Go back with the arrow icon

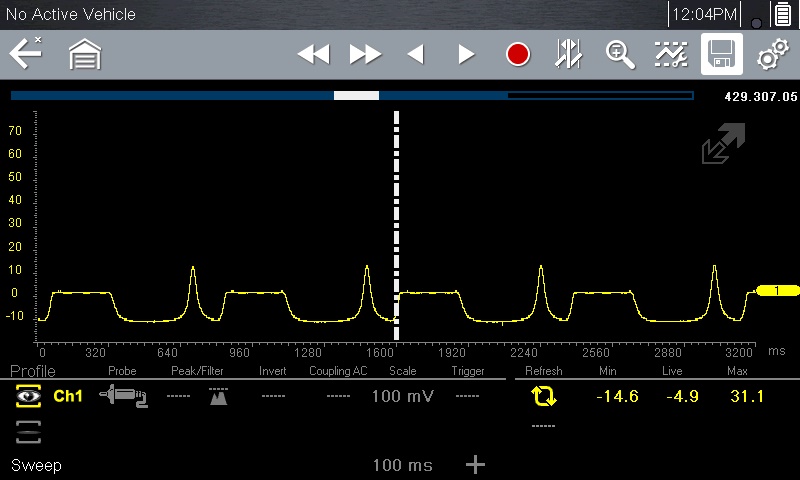click(x=26, y=53)
